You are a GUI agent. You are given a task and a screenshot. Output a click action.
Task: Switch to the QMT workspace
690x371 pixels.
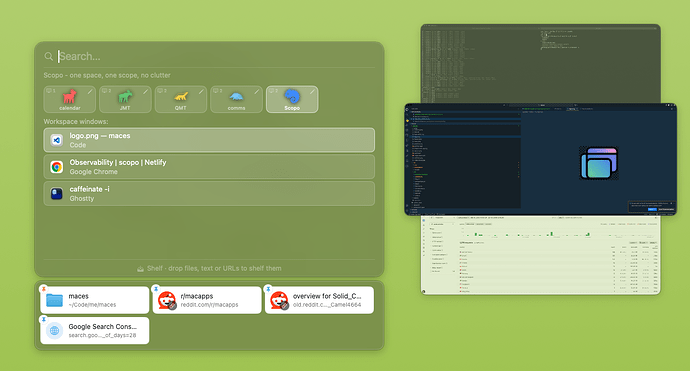pyautogui.click(x=180, y=99)
